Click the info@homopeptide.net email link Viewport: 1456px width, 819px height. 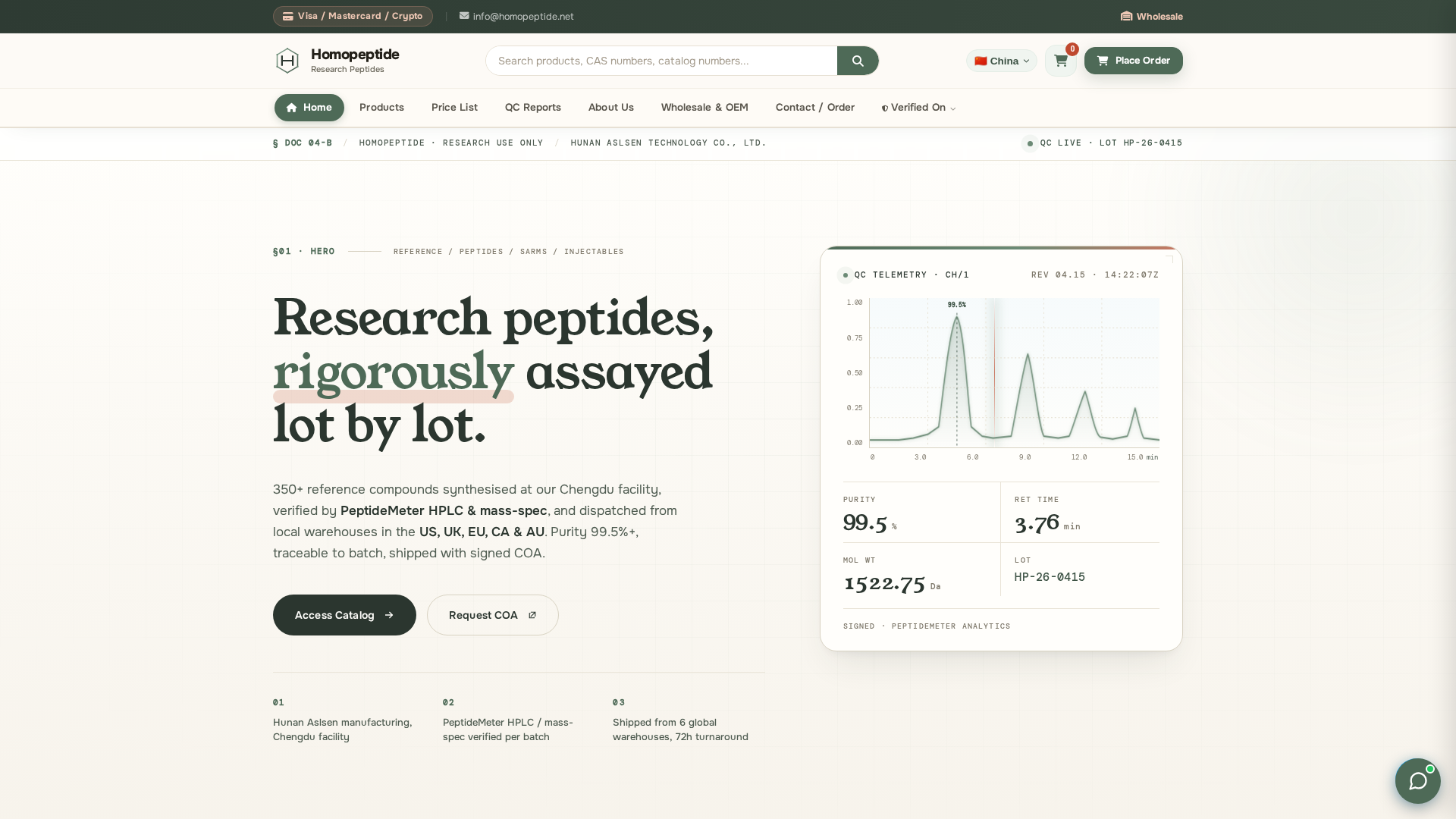click(x=523, y=16)
